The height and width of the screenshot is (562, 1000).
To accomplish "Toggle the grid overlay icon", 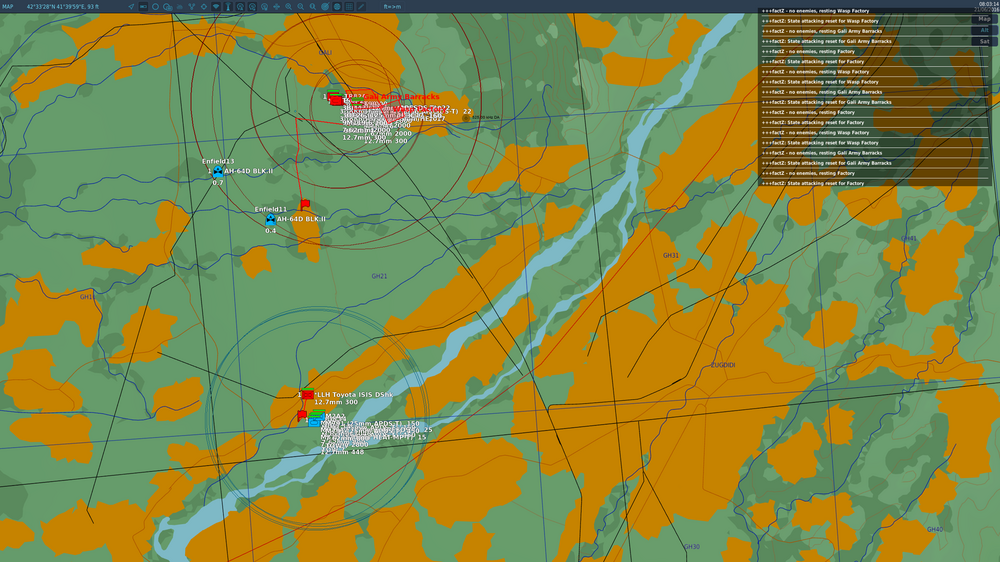I will pos(349,6).
